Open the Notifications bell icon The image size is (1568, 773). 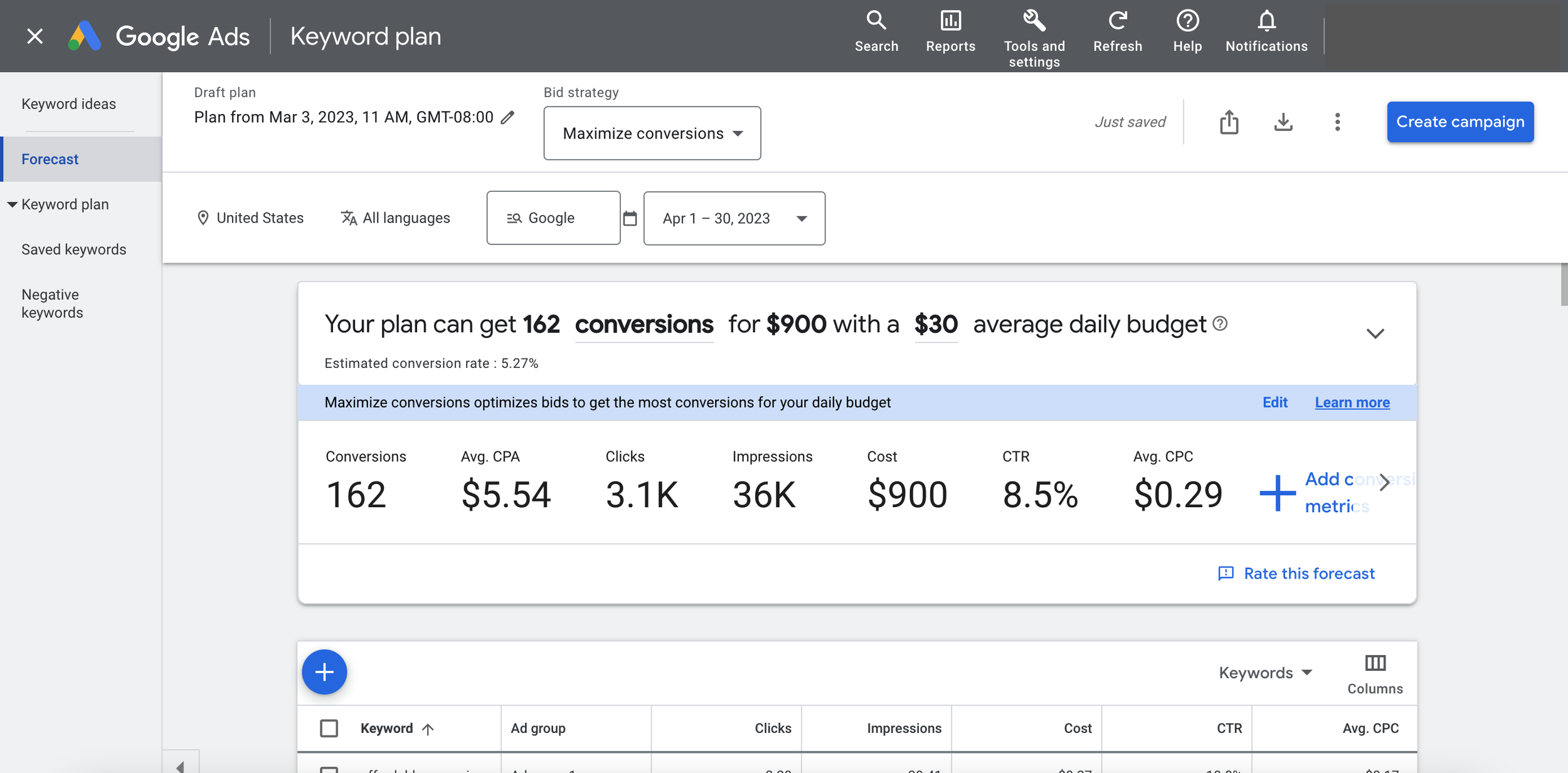pyautogui.click(x=1266, y=21)
